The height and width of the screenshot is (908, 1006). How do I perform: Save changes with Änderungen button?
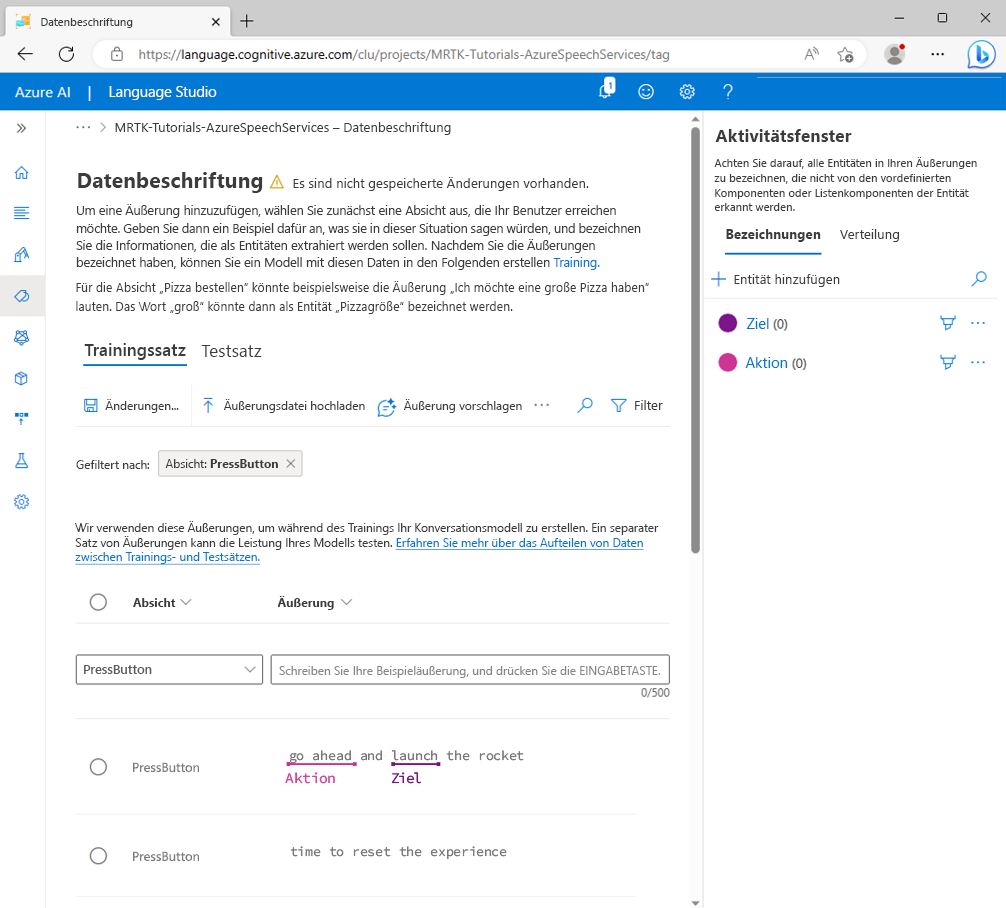pyautogui.click(x=132, y=406)
